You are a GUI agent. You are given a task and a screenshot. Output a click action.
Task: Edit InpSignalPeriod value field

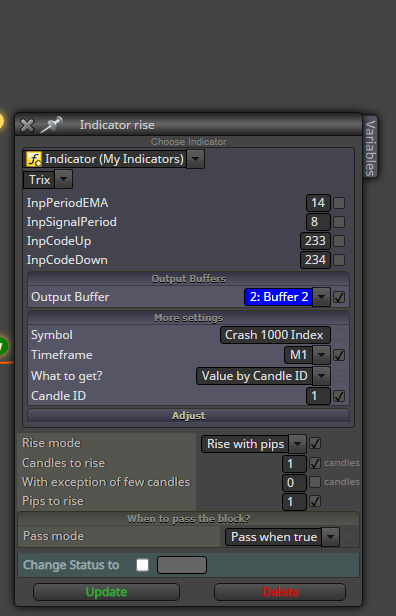318,222
